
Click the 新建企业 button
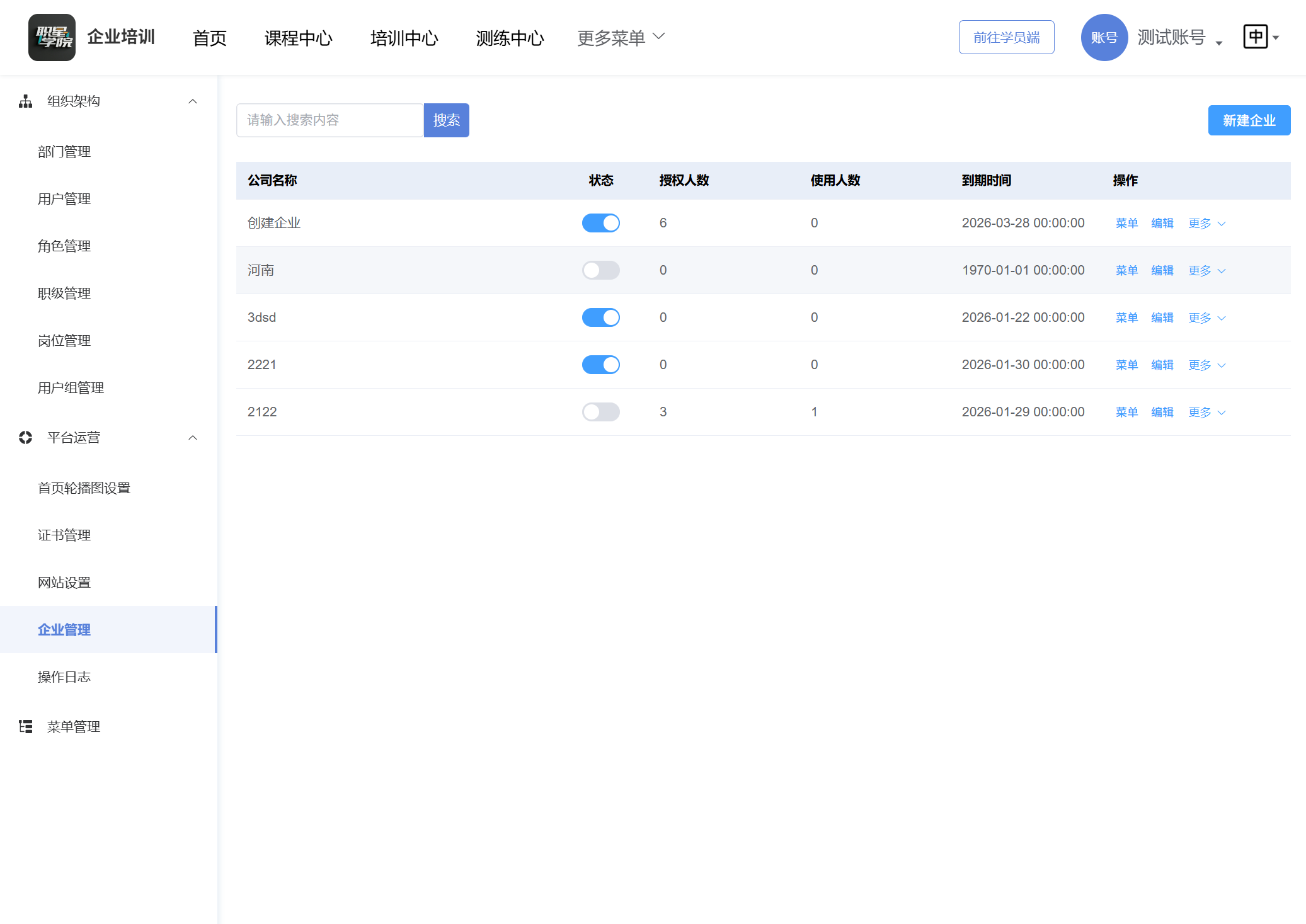1249,120
